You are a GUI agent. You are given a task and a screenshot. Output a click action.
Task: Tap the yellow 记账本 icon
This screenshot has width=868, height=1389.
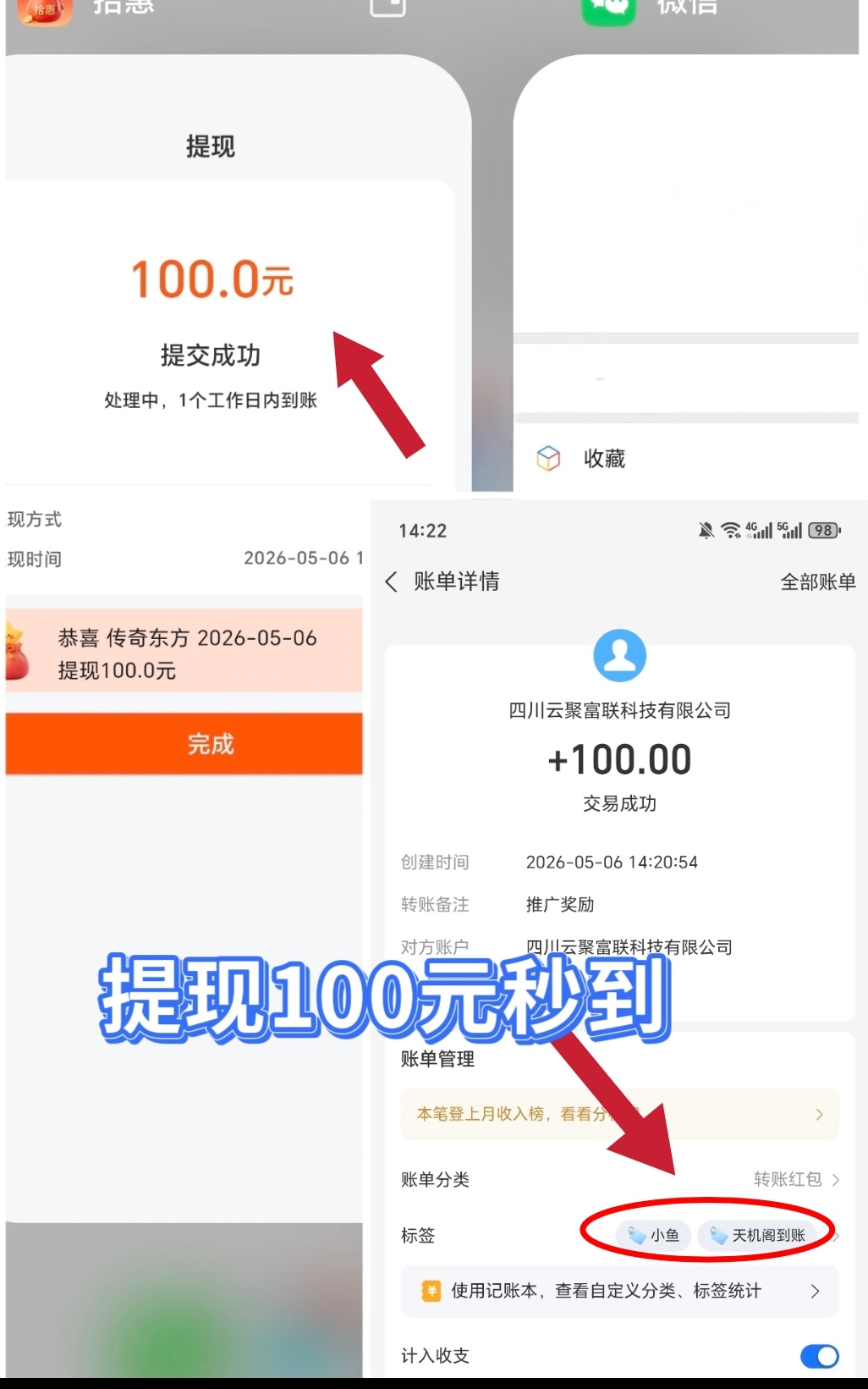pos(431,1291)
